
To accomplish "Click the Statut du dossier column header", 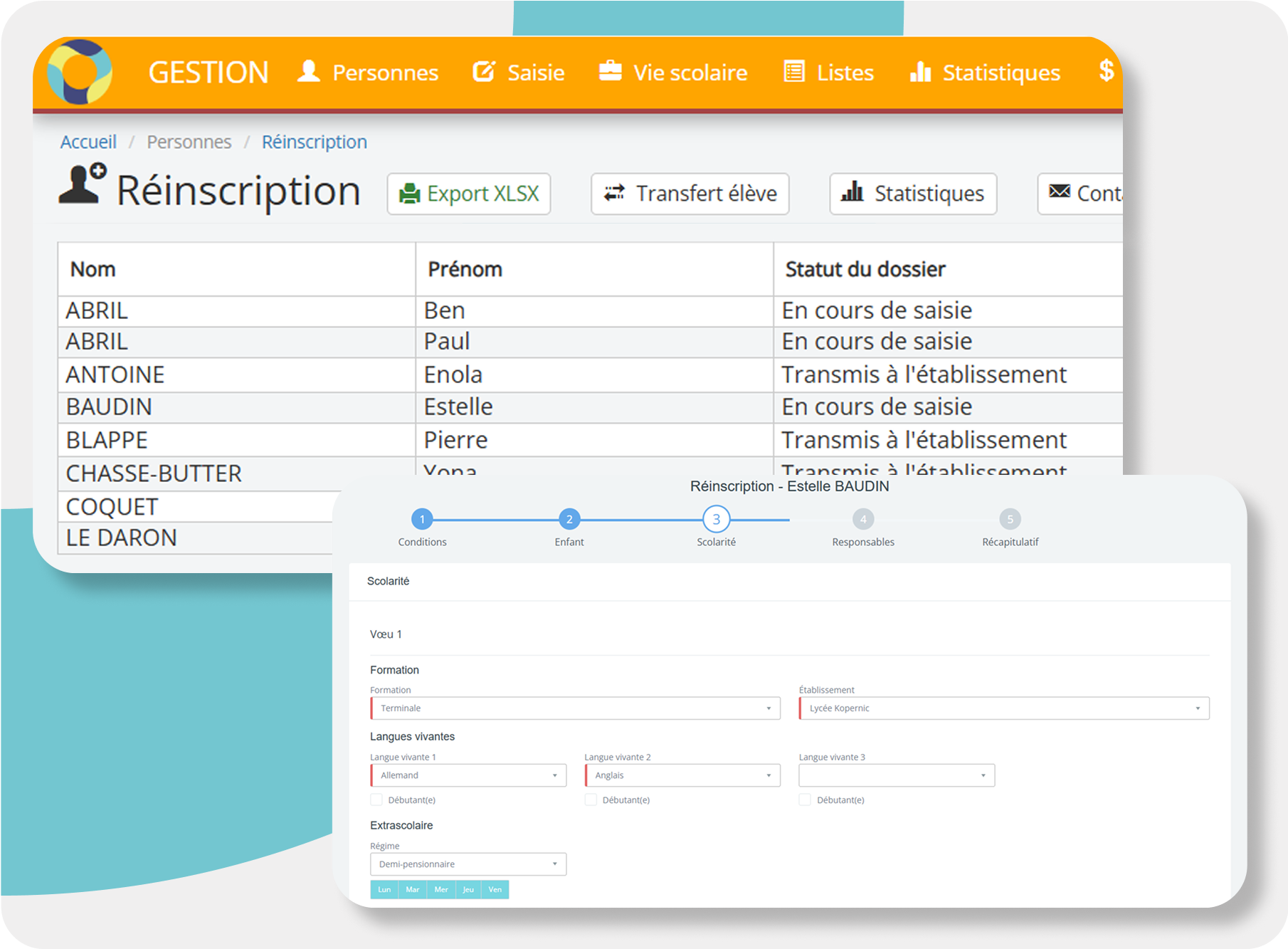I will coord(949,269).
